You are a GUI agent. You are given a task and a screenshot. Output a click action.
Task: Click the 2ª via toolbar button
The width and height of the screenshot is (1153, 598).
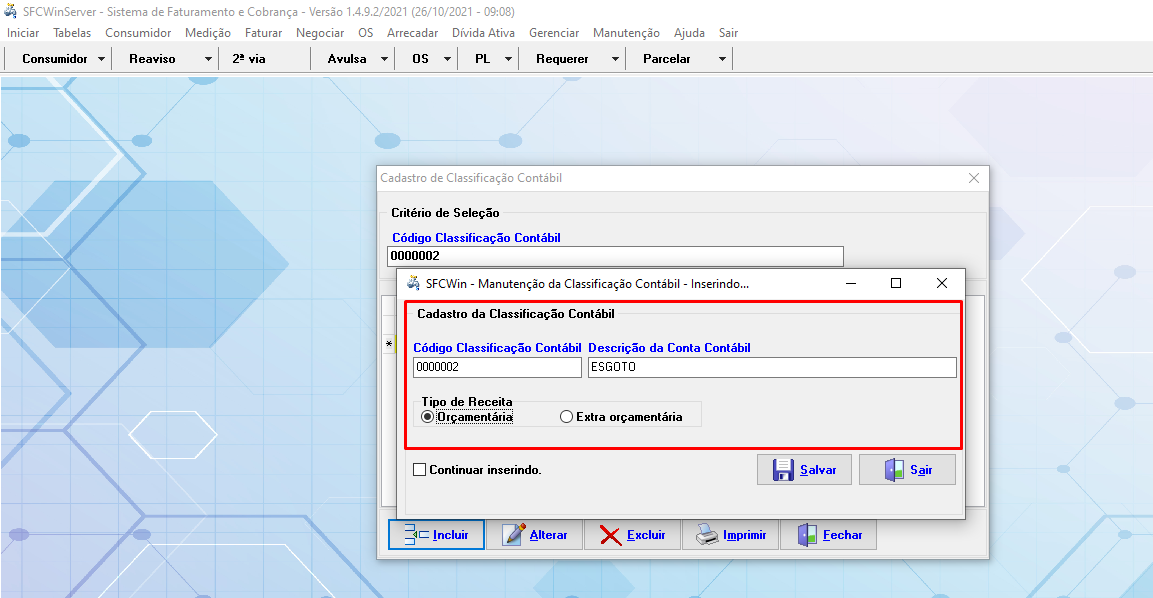coord(249,59)
